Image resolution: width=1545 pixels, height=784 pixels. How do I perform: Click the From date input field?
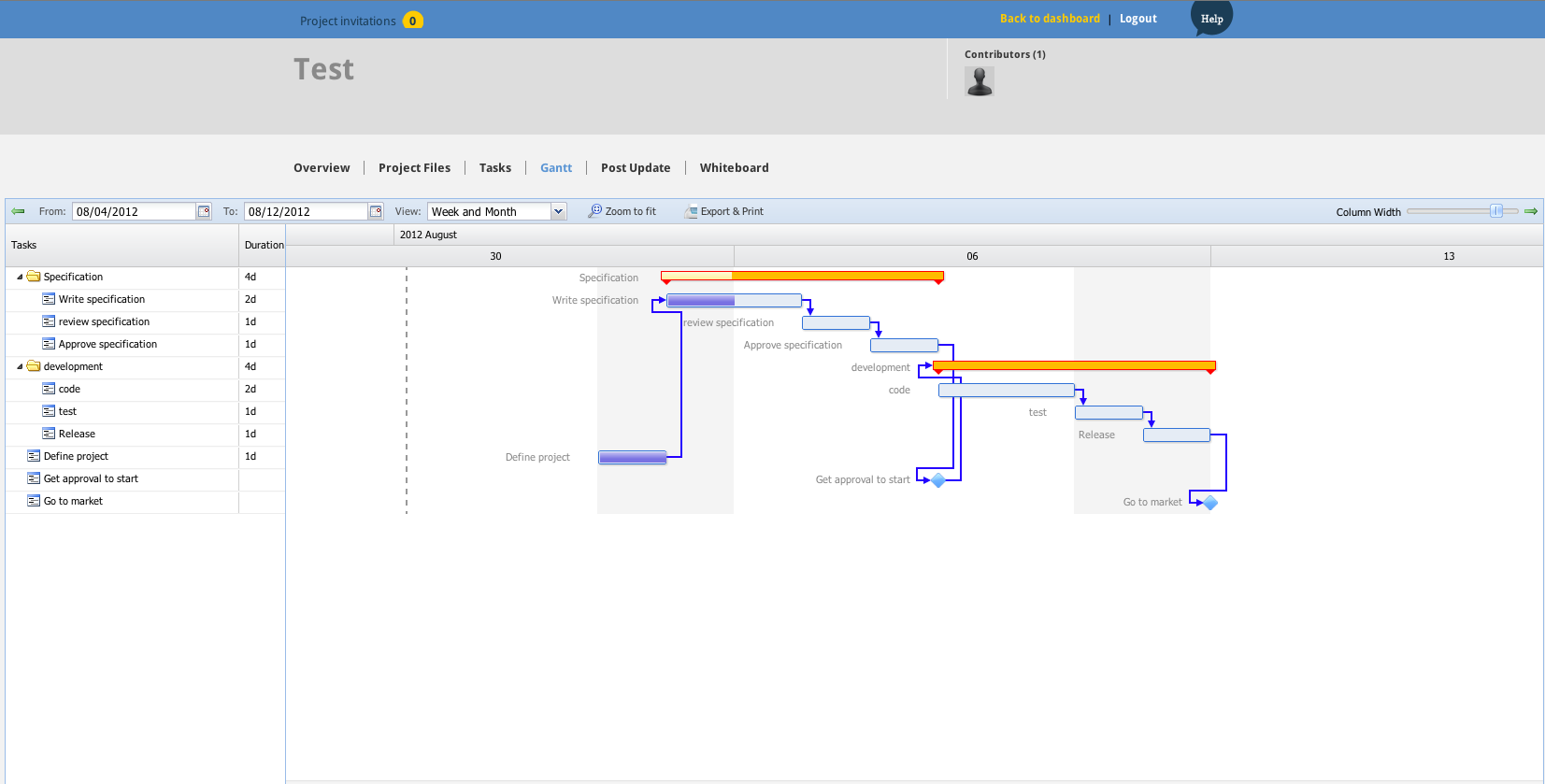135,211
